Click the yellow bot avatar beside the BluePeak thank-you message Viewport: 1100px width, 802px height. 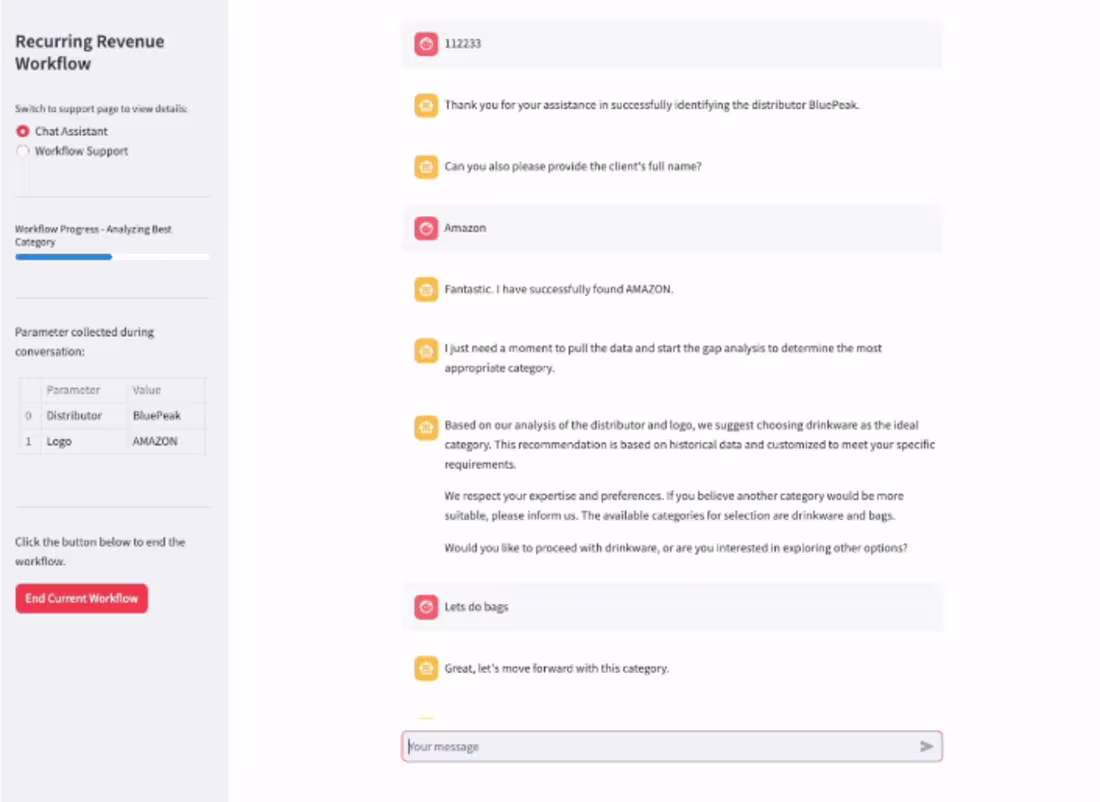point(425,104)
